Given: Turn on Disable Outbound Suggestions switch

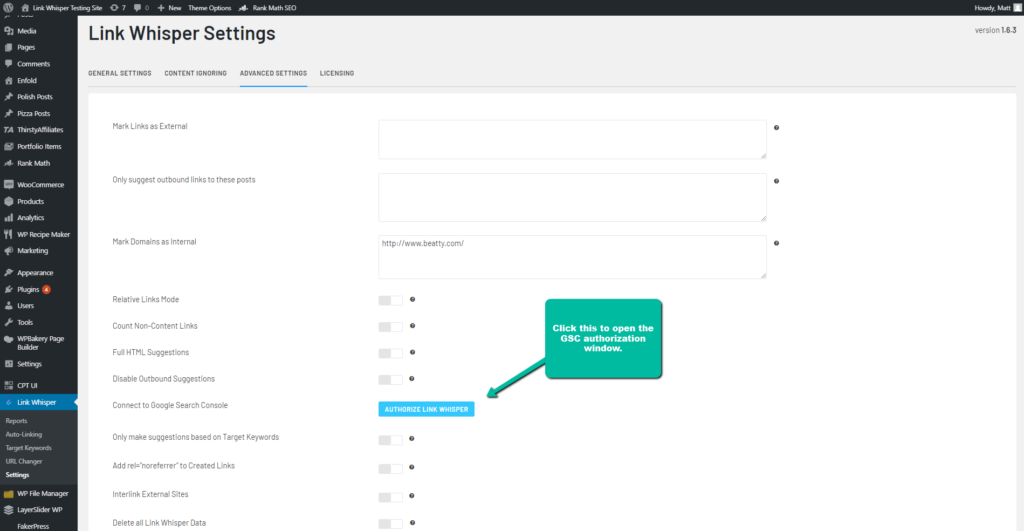Looking at the screenshot, I should [391, 379].
